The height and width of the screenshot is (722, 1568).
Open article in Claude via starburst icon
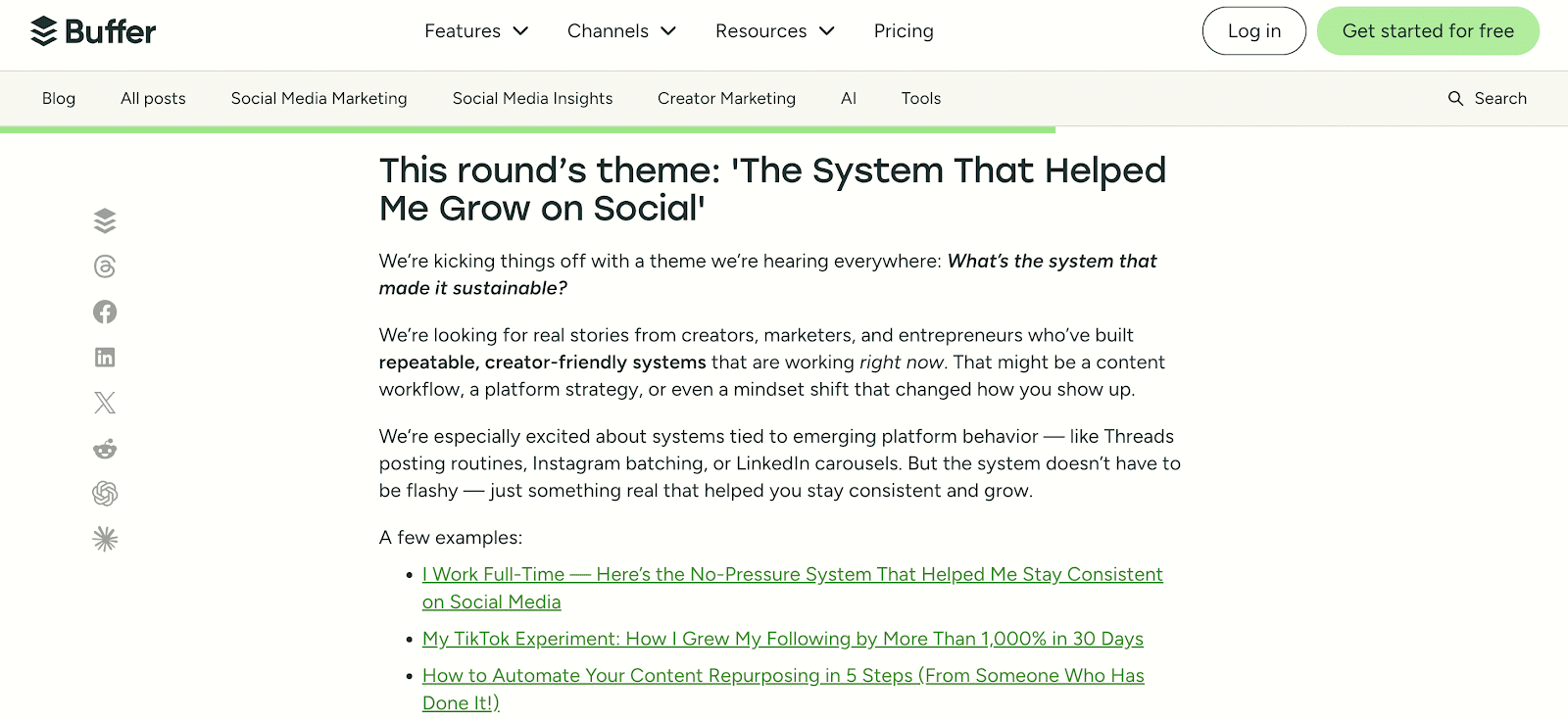click(105, 539)
